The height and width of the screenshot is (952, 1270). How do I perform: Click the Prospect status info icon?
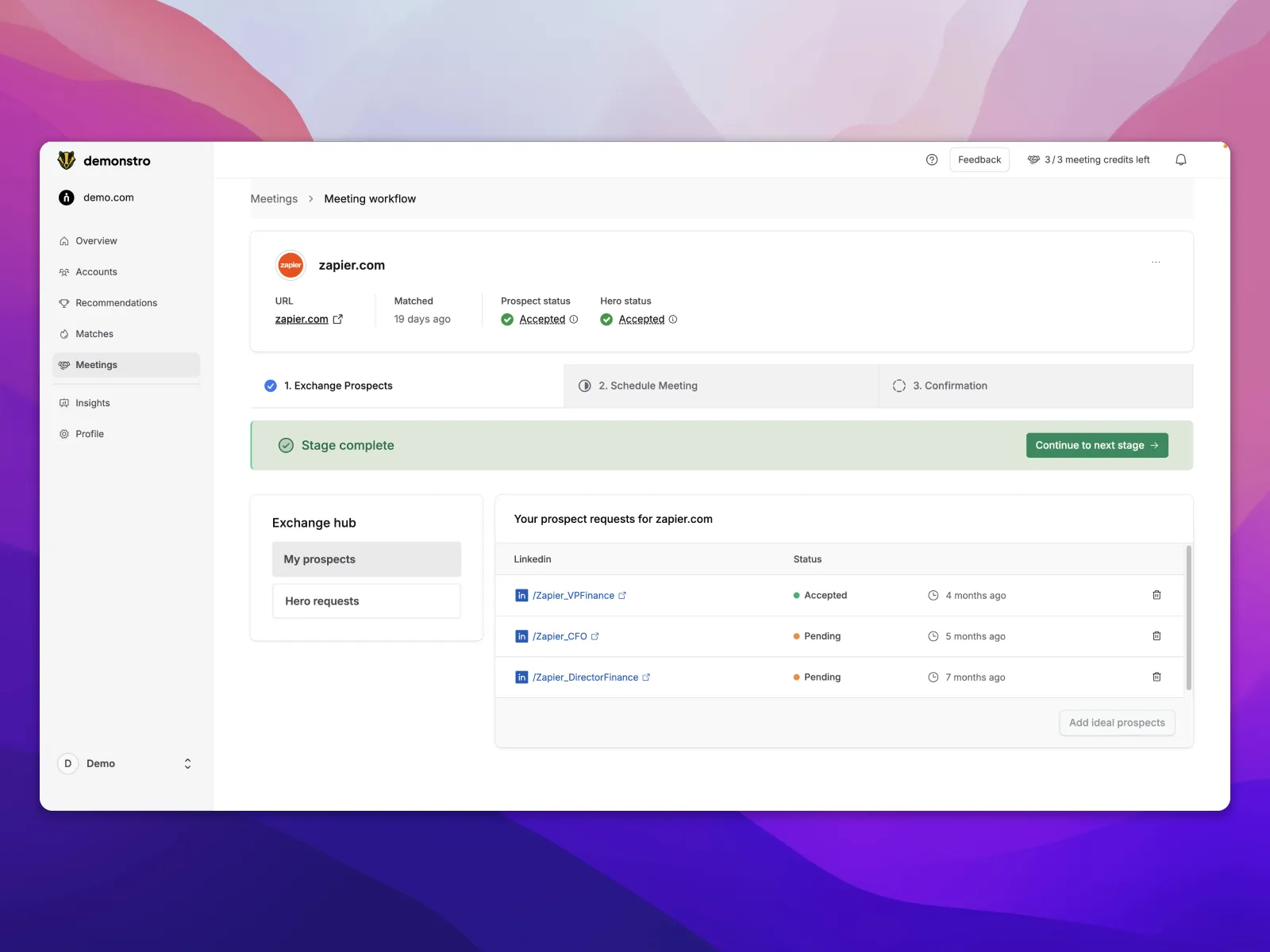pos(574,319)
